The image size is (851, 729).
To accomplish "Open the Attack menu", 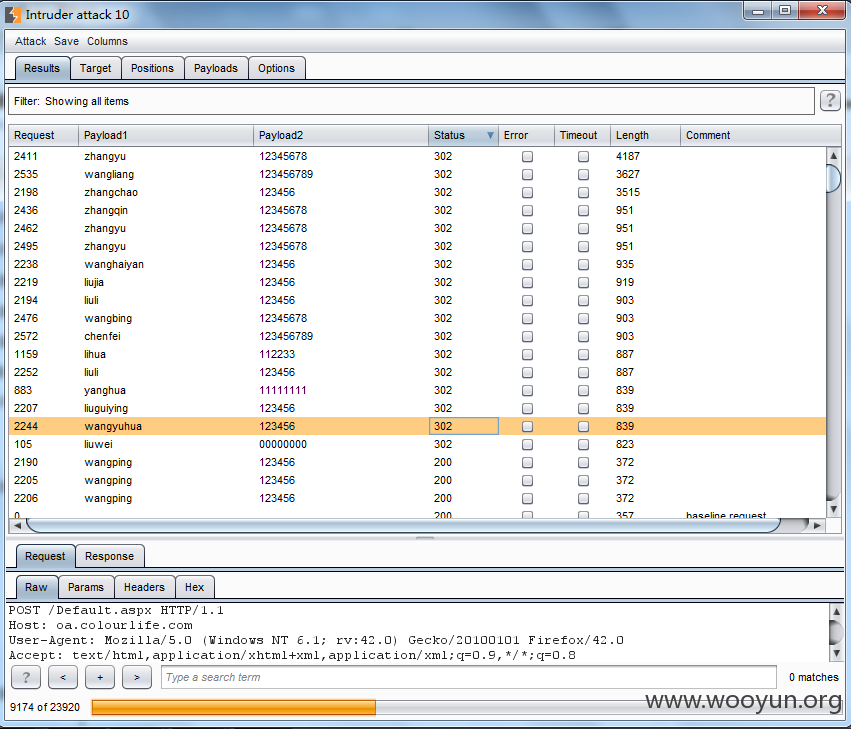I will pos(30,41).
